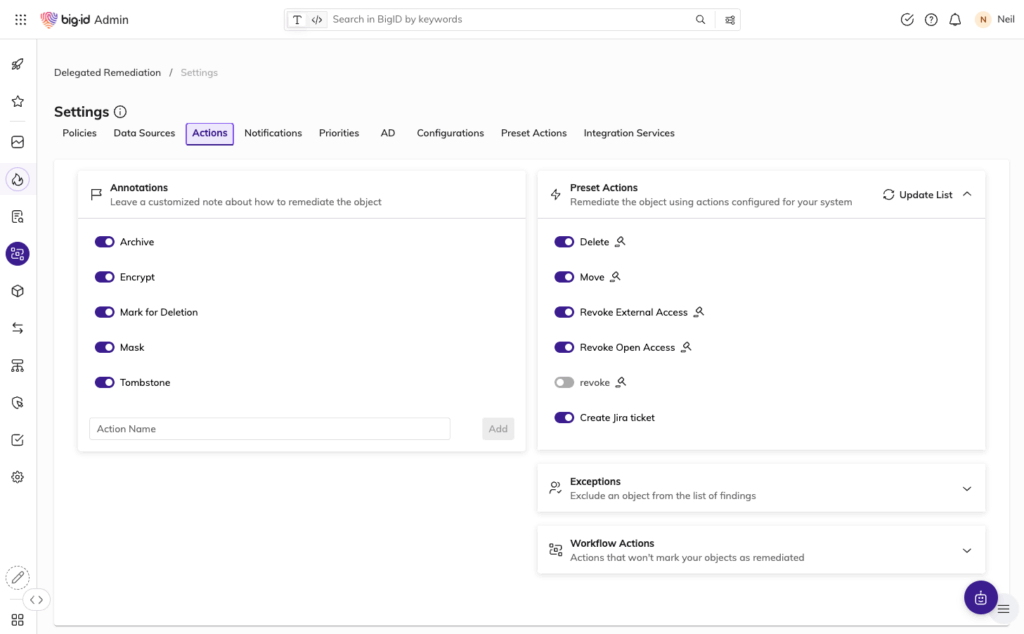The image size is (1024, 634).
Task: Click the rocket icon in left sidebar
Action: 17,65
